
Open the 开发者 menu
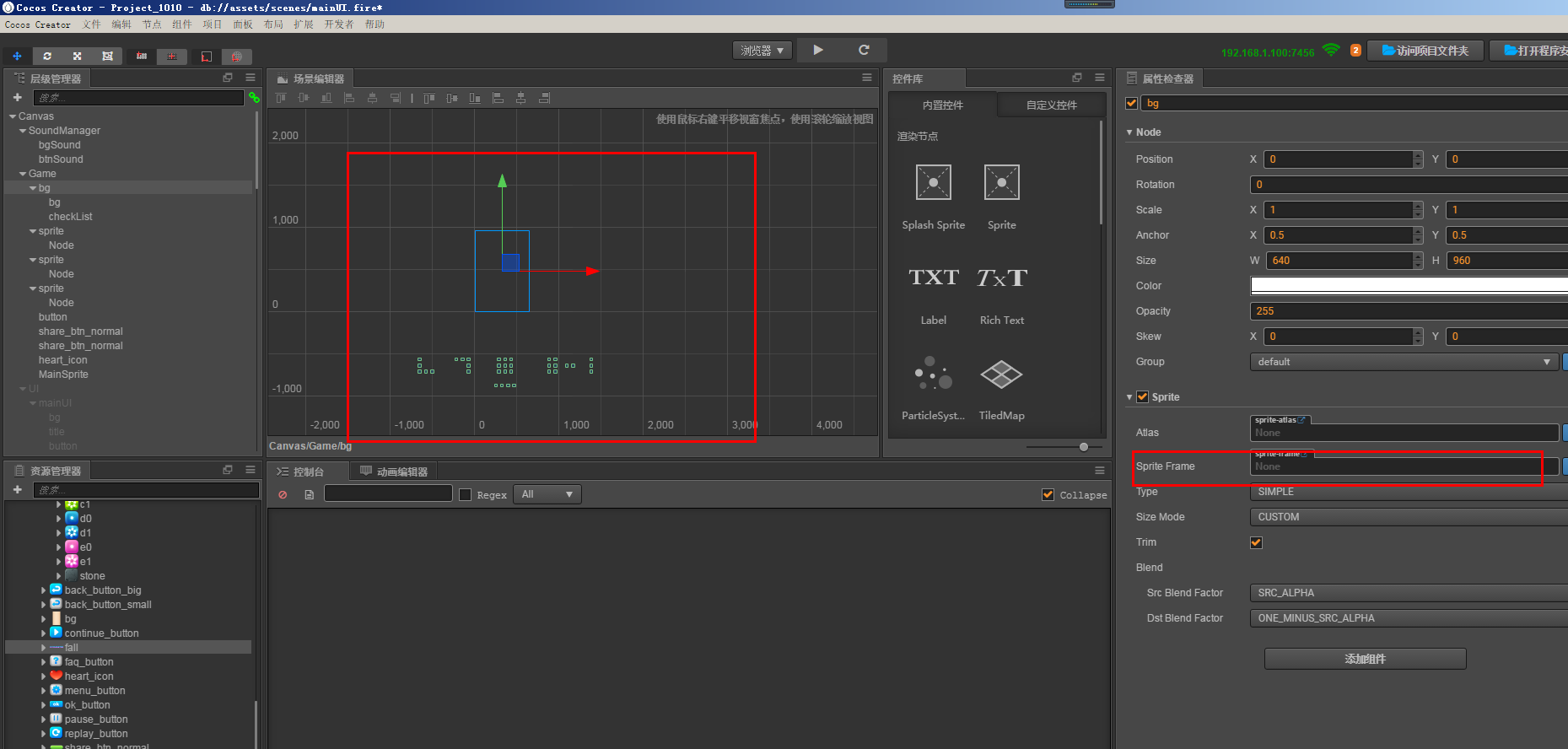pyautogui.click(x=339, y=24)
